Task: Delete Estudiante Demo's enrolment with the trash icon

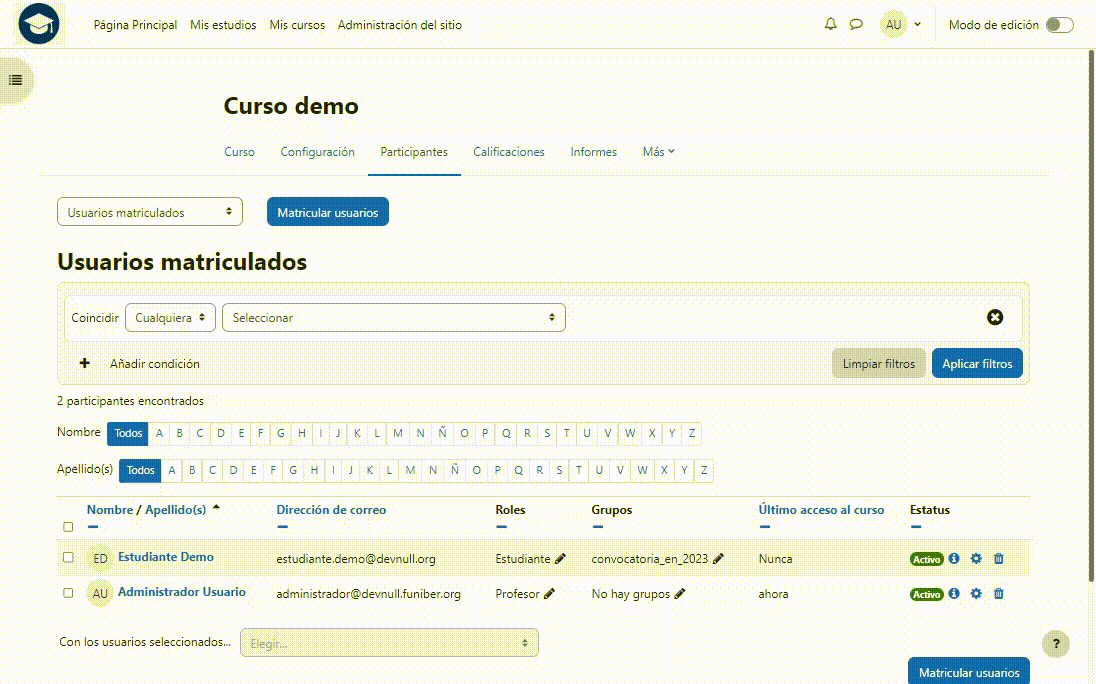Action: [x=998, y=559]
